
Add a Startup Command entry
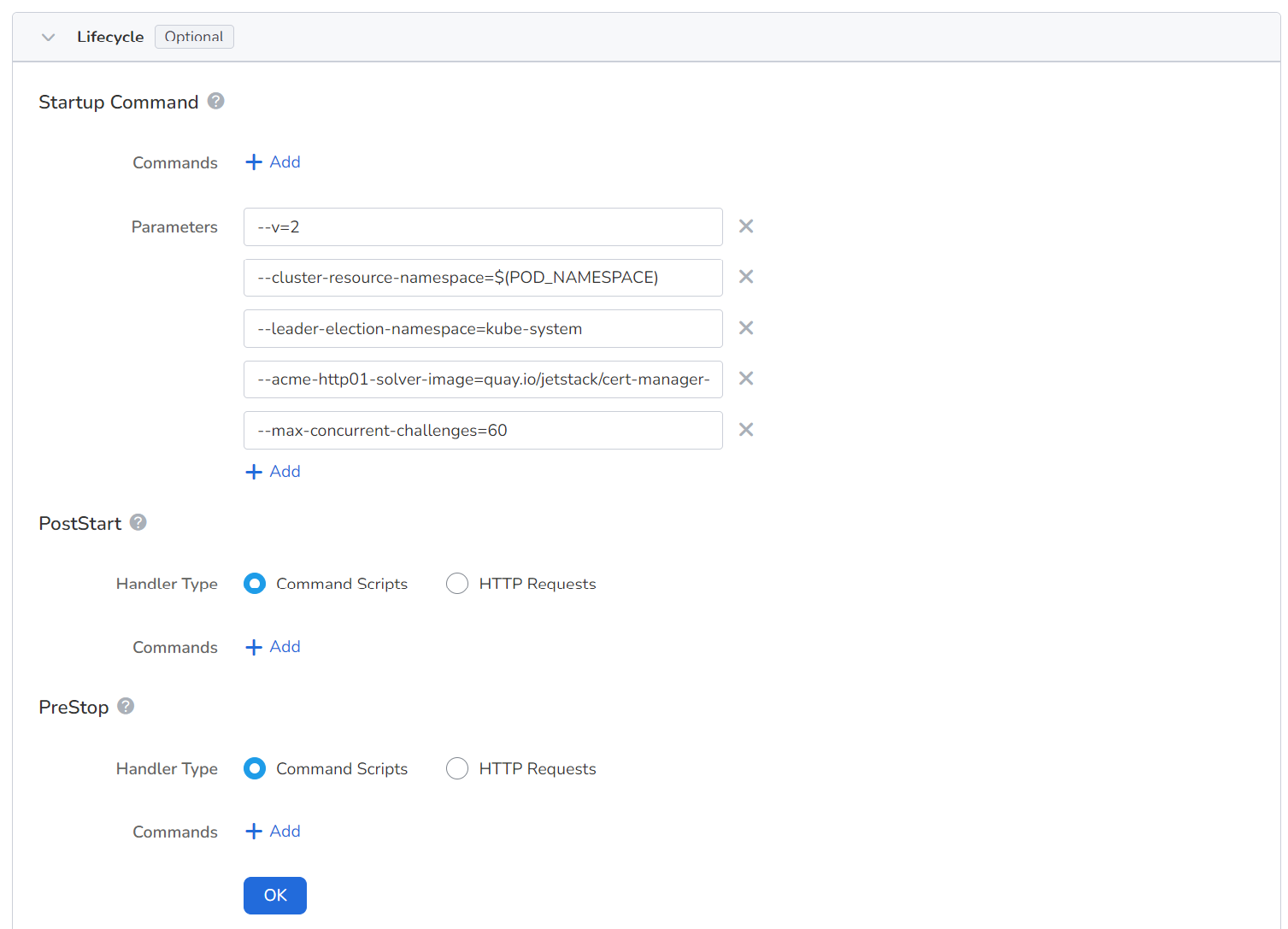(x=273, y=162)
